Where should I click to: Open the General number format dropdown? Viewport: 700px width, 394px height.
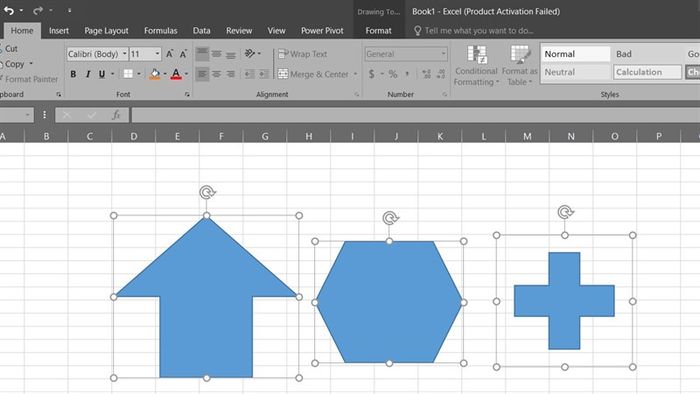pos(443,54)
